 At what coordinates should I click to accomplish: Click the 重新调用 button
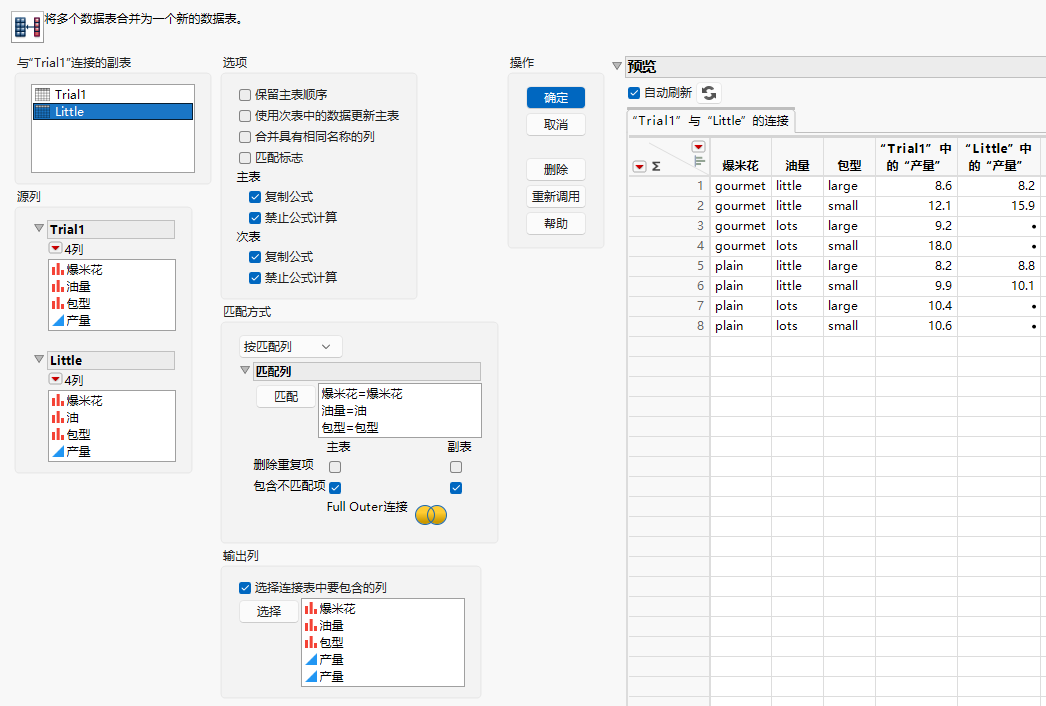point(556,197)
